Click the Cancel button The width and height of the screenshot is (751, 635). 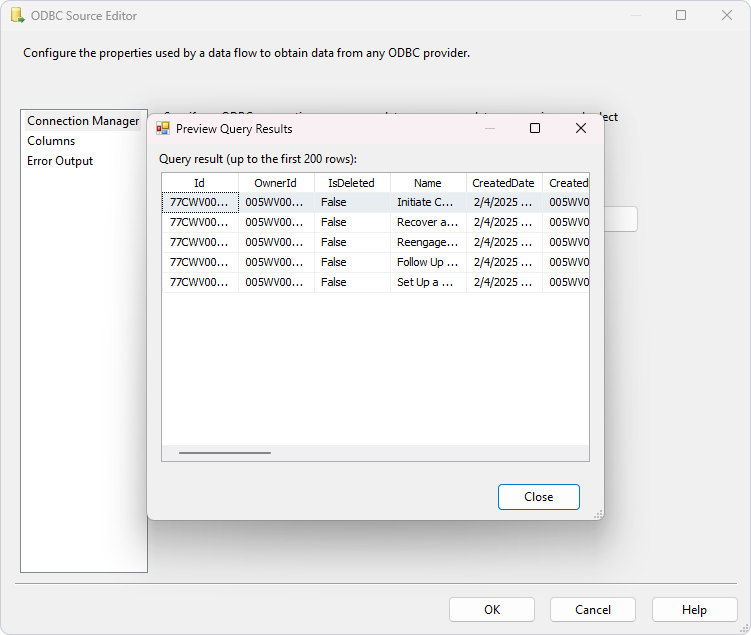coord(592,610)
